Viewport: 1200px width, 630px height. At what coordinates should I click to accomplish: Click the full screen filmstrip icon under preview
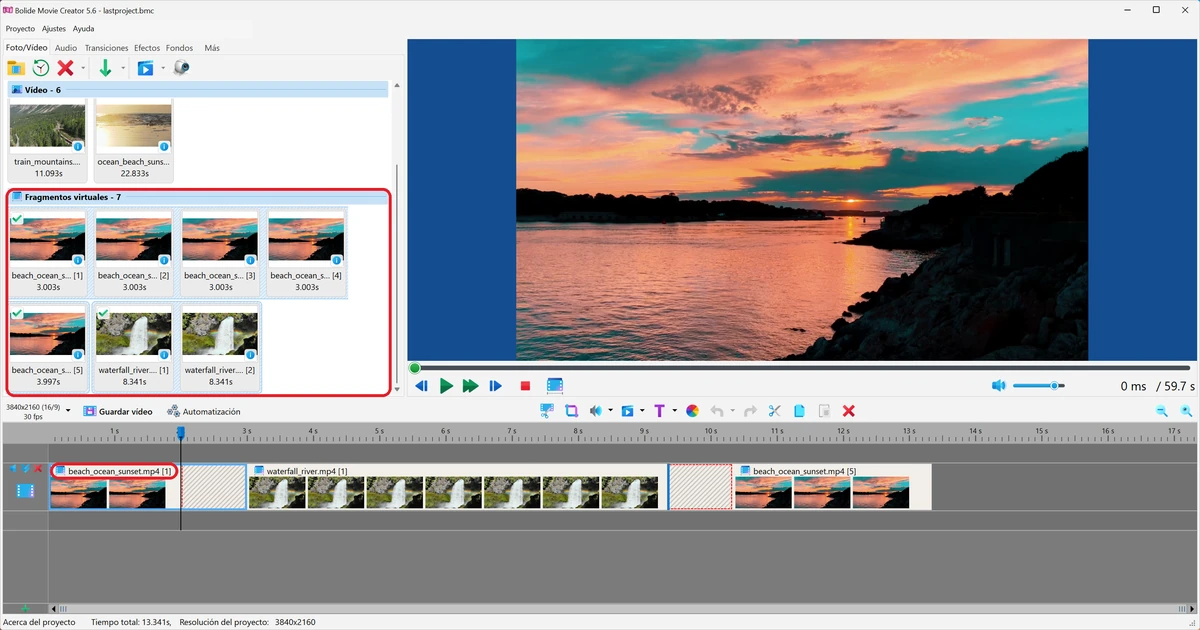pos(555,386)
